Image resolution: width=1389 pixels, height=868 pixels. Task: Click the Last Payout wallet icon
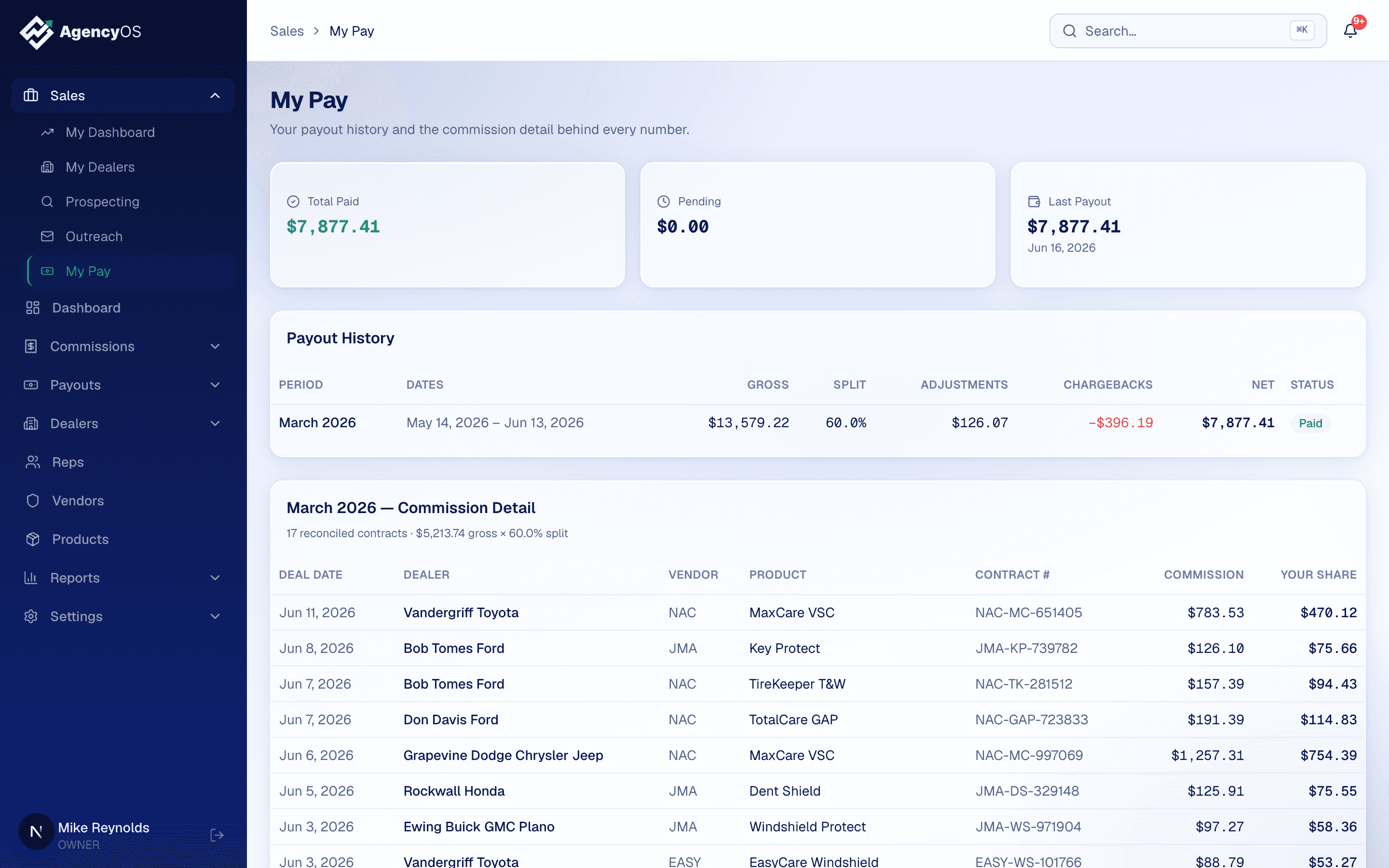click(1034, 202)
